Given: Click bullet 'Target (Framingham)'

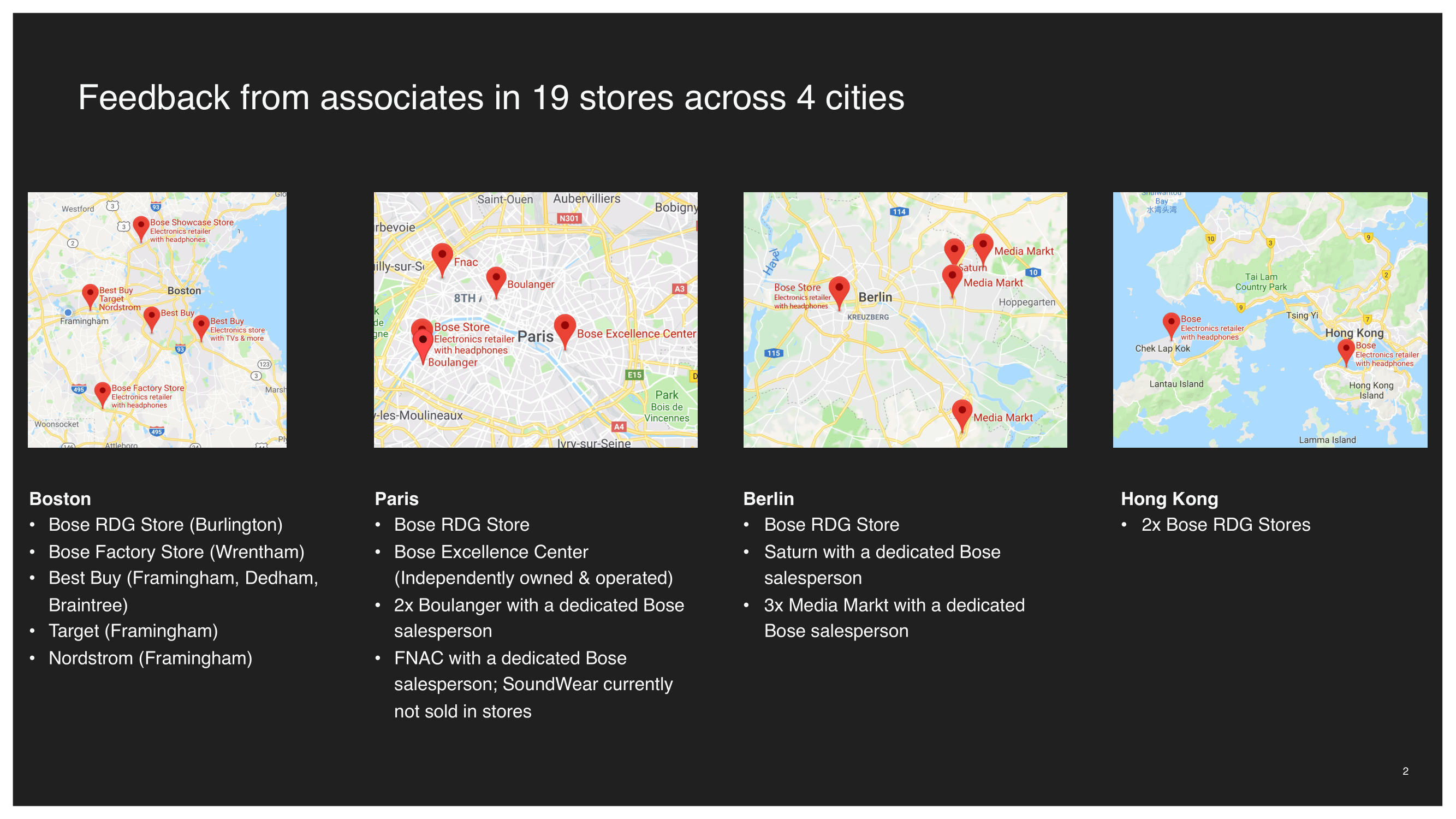Looking at the screenshot, I should pos(133,631).
